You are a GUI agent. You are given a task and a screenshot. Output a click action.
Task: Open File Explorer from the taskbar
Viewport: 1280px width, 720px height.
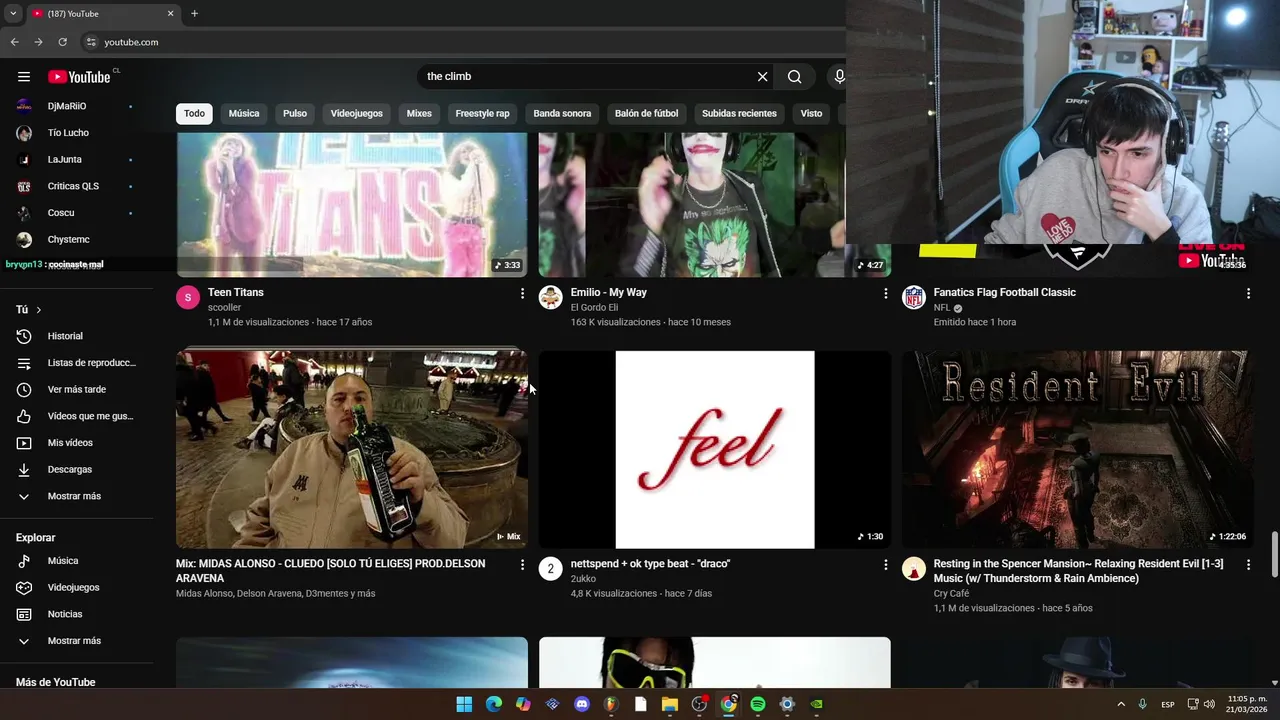coord(670,705)
